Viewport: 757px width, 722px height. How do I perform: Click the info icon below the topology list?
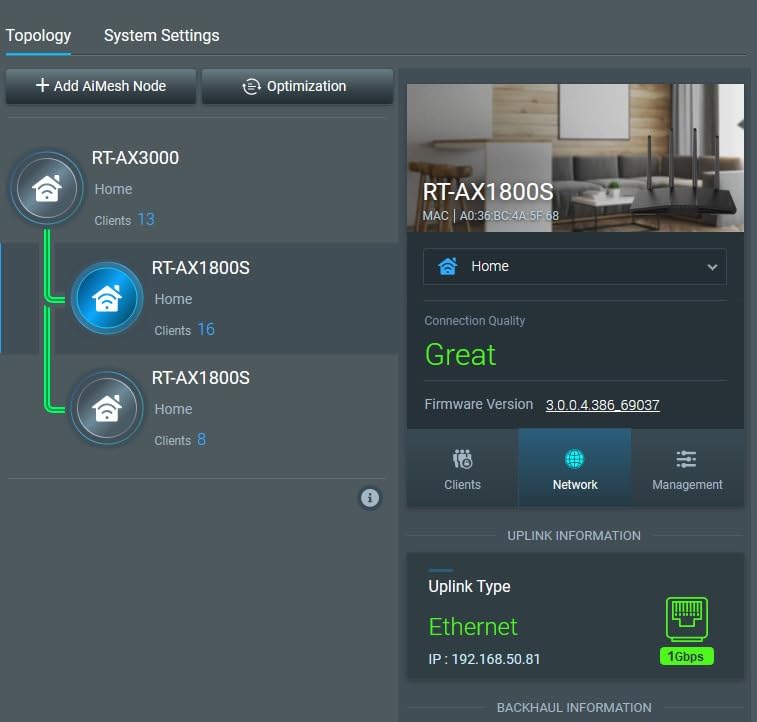370,498
